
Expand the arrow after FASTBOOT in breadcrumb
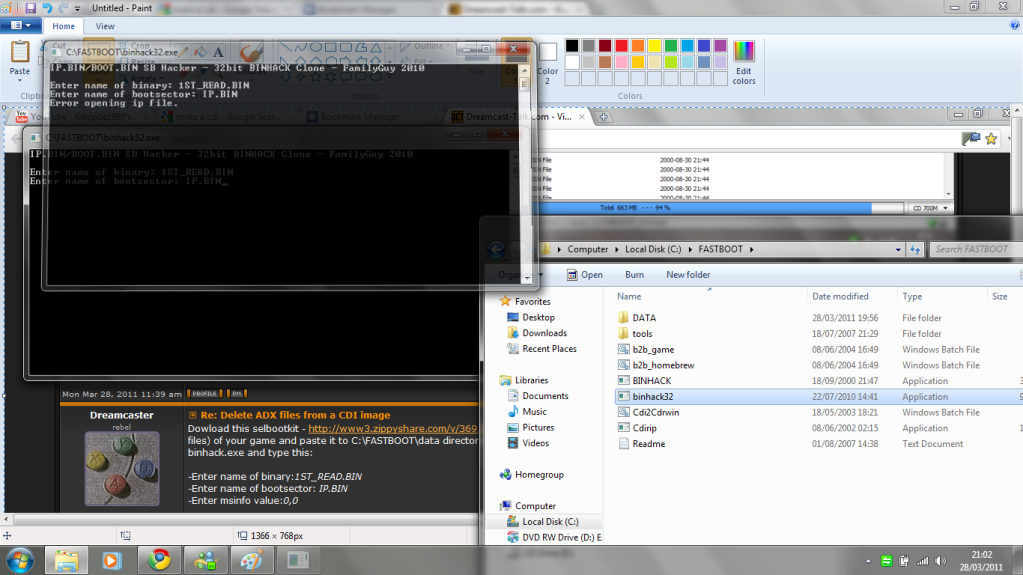pyautogui.click(x=752, y=249)
